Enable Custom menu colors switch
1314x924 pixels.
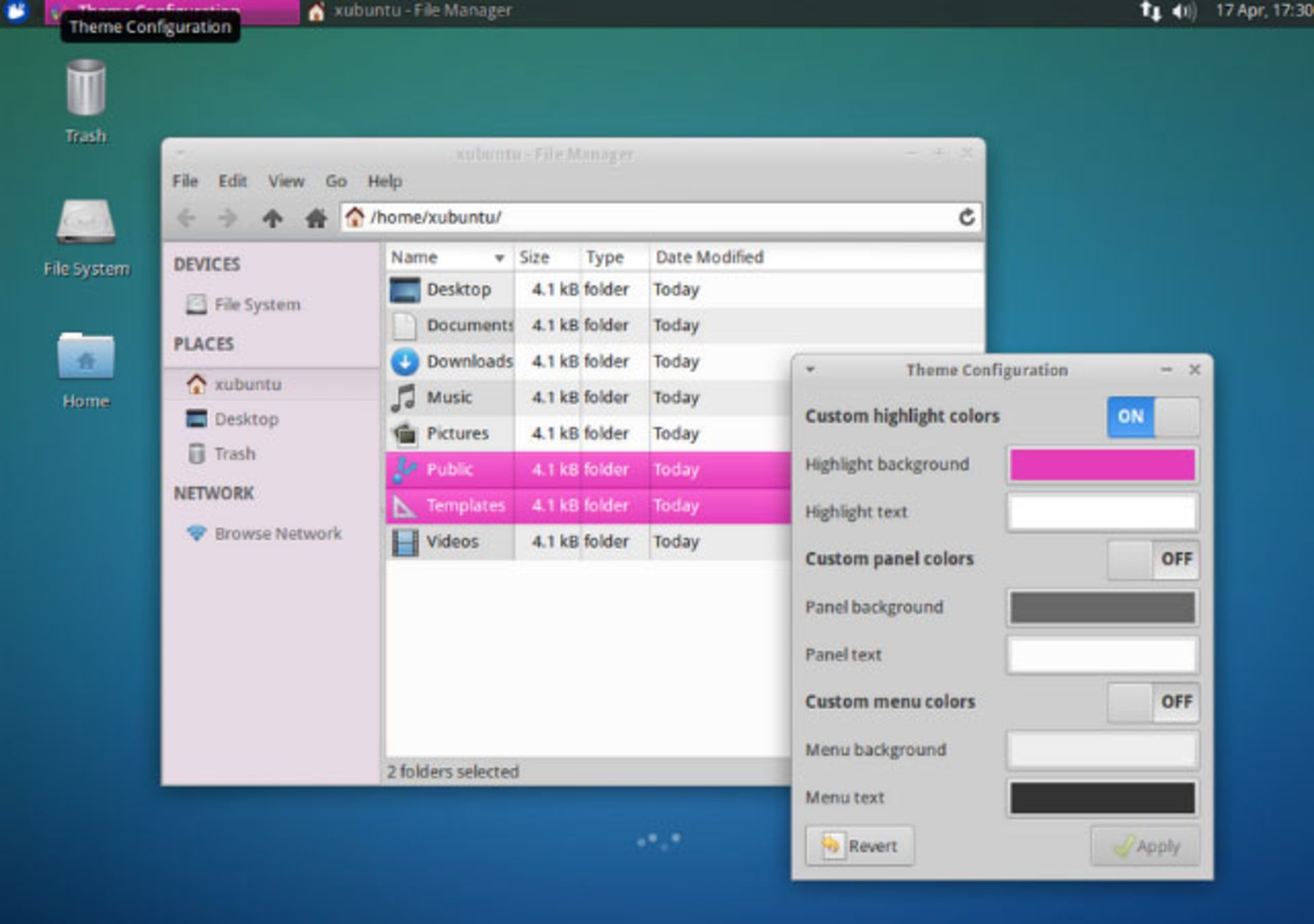(x=1152, y=702)
